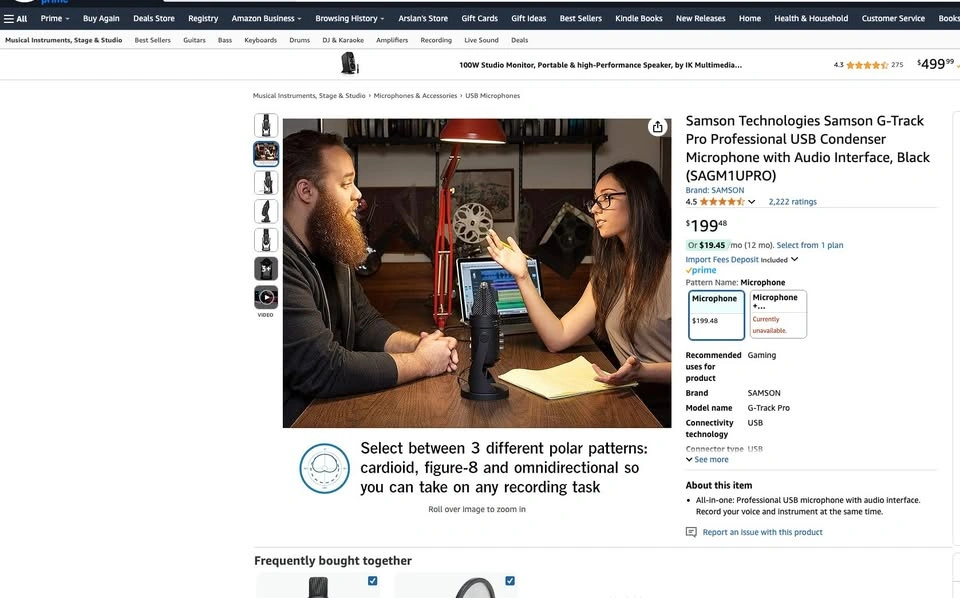Uncheck the second frequently bought item checkbox
Image resolution: width=960 pixels, height=598 pixels.
(x=510, y=581)
